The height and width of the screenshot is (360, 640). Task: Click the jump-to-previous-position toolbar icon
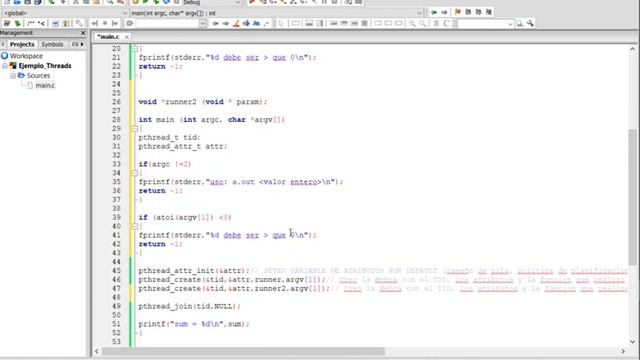94,23
